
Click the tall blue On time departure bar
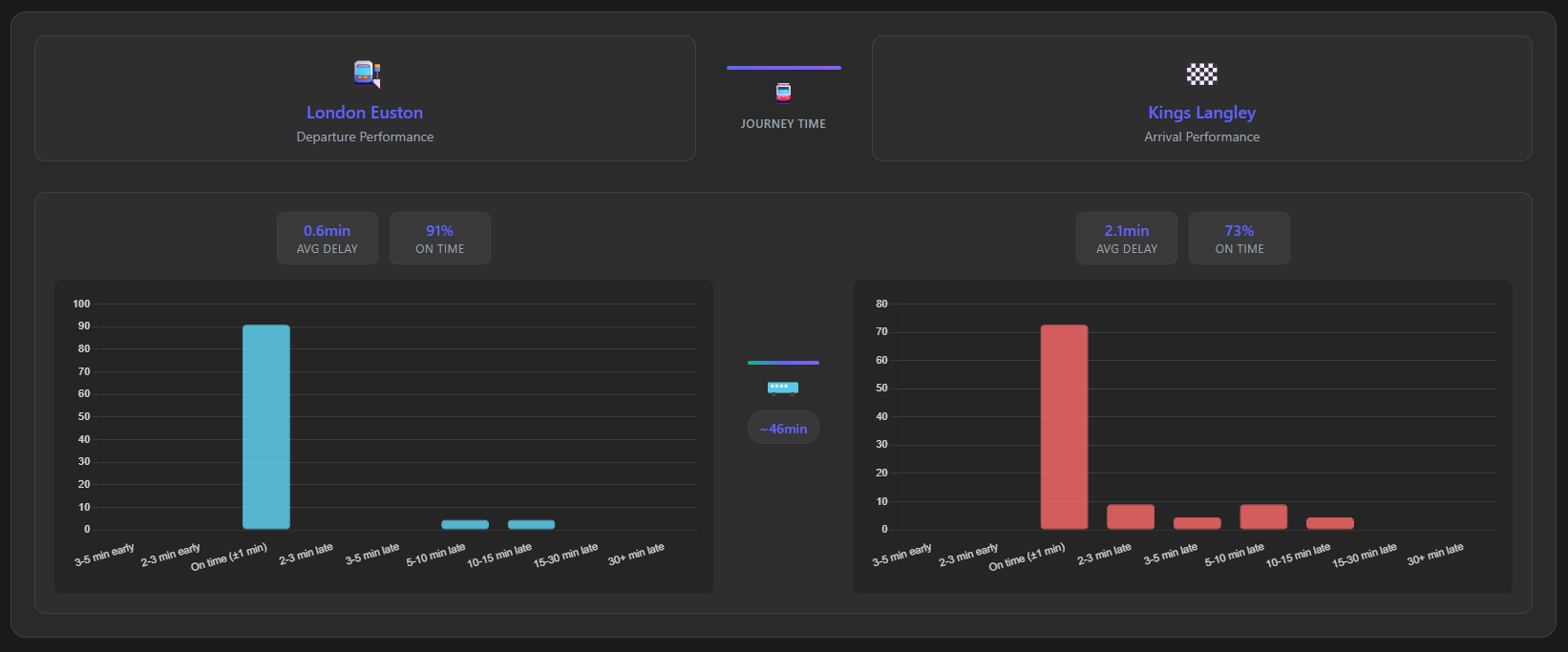266,427
